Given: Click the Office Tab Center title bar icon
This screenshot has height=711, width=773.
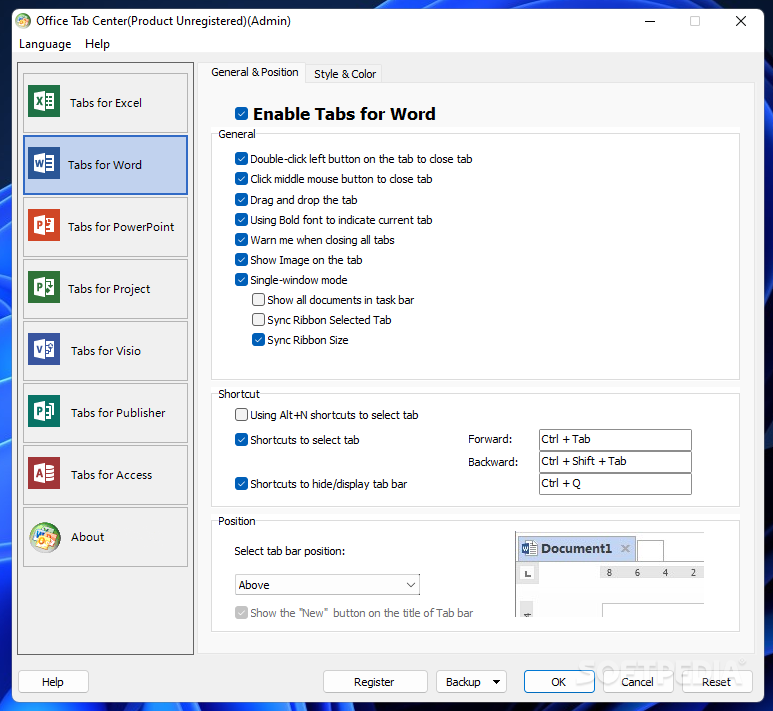Looking at the screenshot, I should pyautogui.click(x=23, y=21).
